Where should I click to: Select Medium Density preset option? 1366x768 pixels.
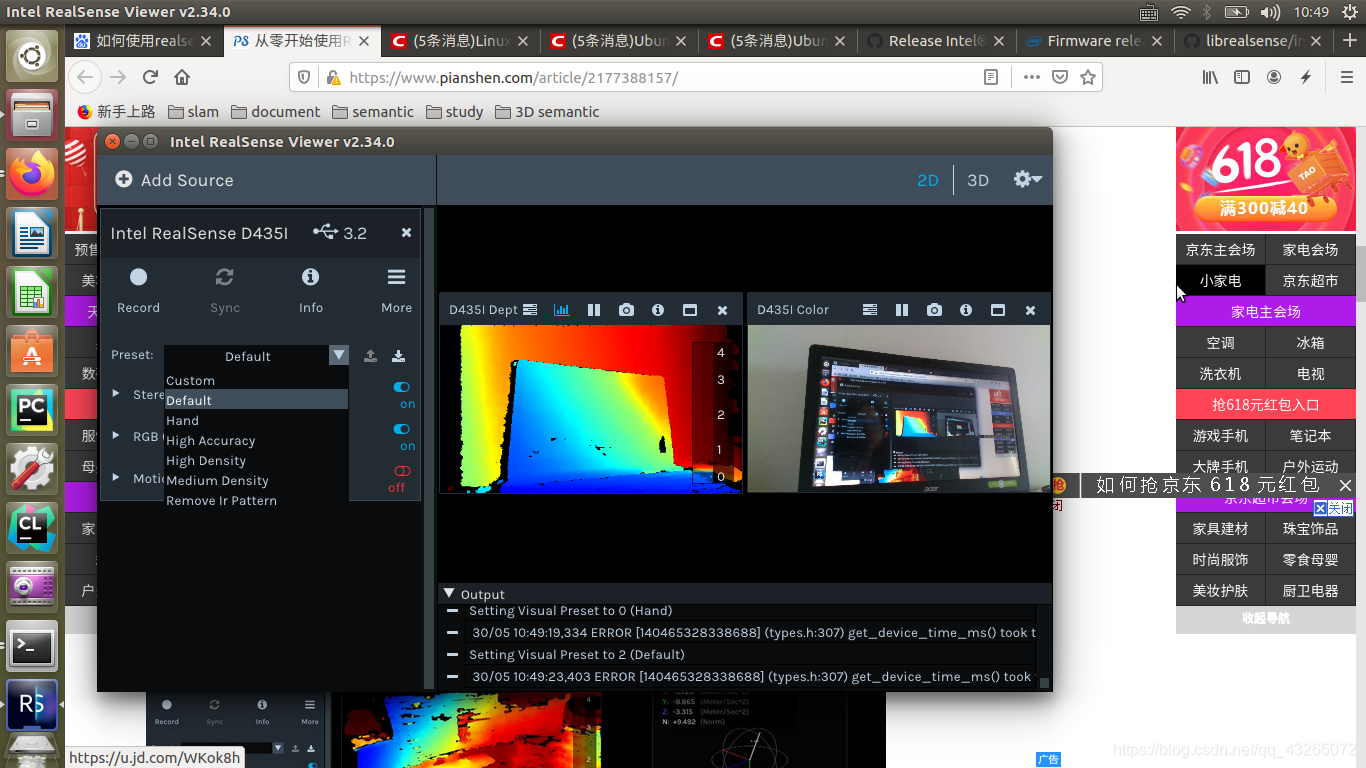coord(256,480)
